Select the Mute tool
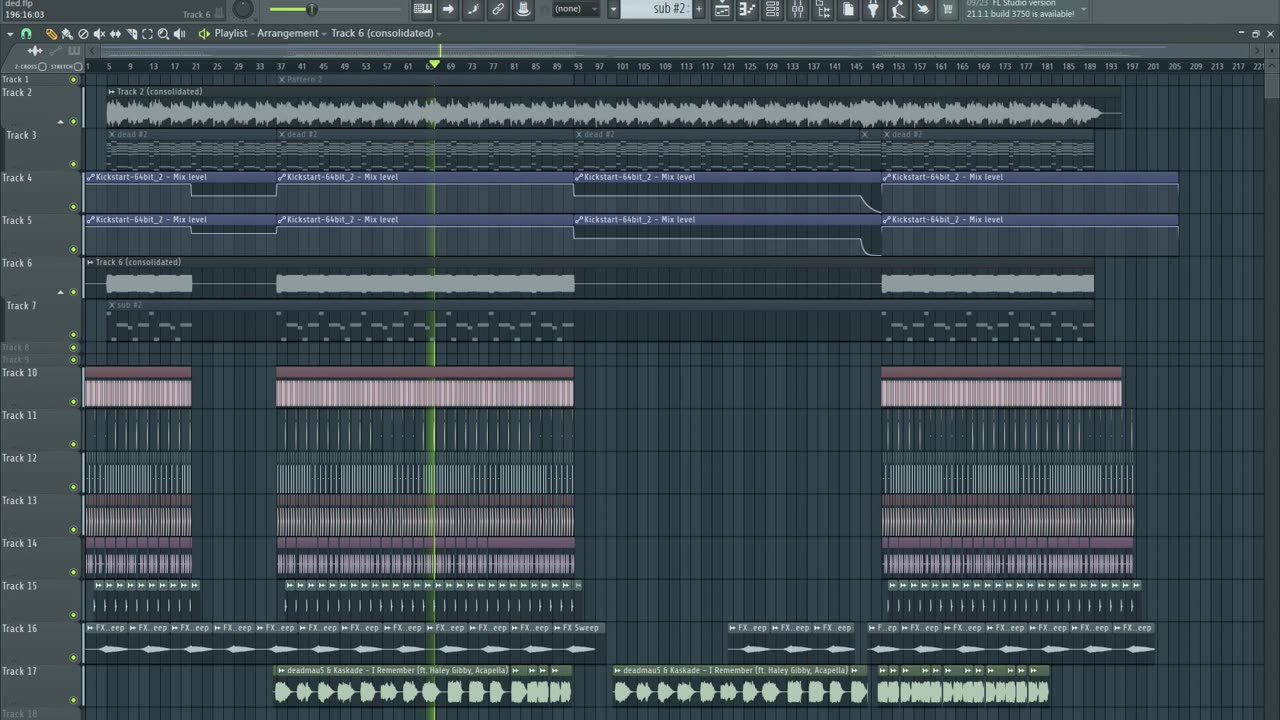Screen dimensions: 1280x720 pos(99,33)
